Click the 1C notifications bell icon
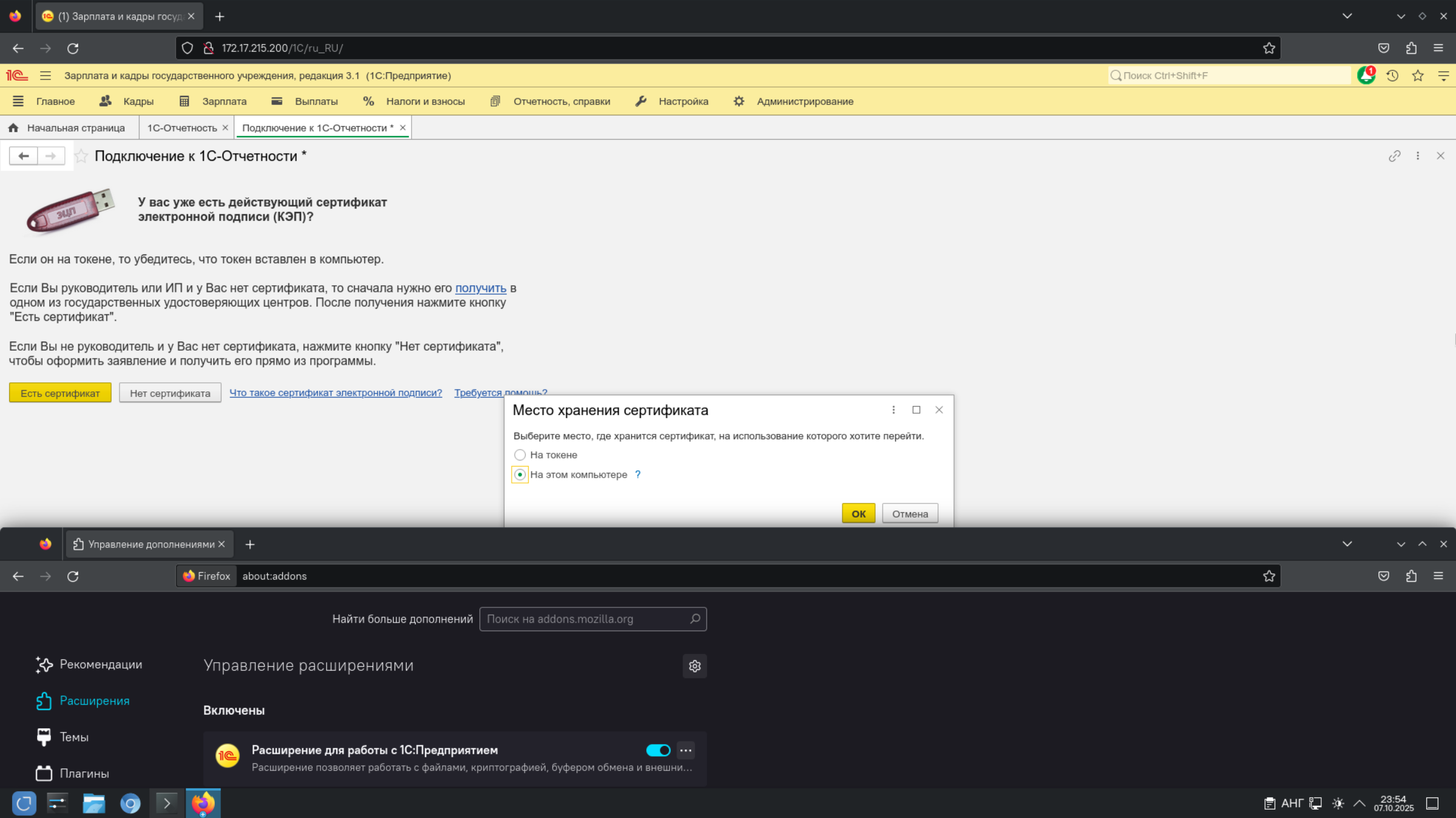Image resolution: width=1456 pixels, height=818 pixels. [x=1366, y=76]
